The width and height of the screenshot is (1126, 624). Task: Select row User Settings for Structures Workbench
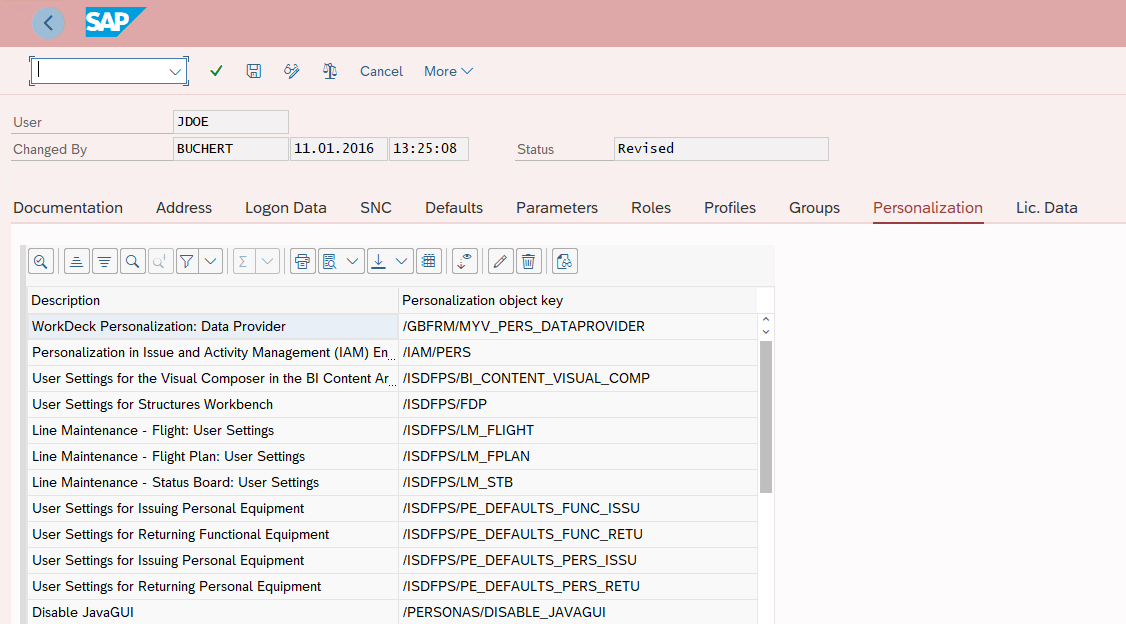[x=213, y=404]
